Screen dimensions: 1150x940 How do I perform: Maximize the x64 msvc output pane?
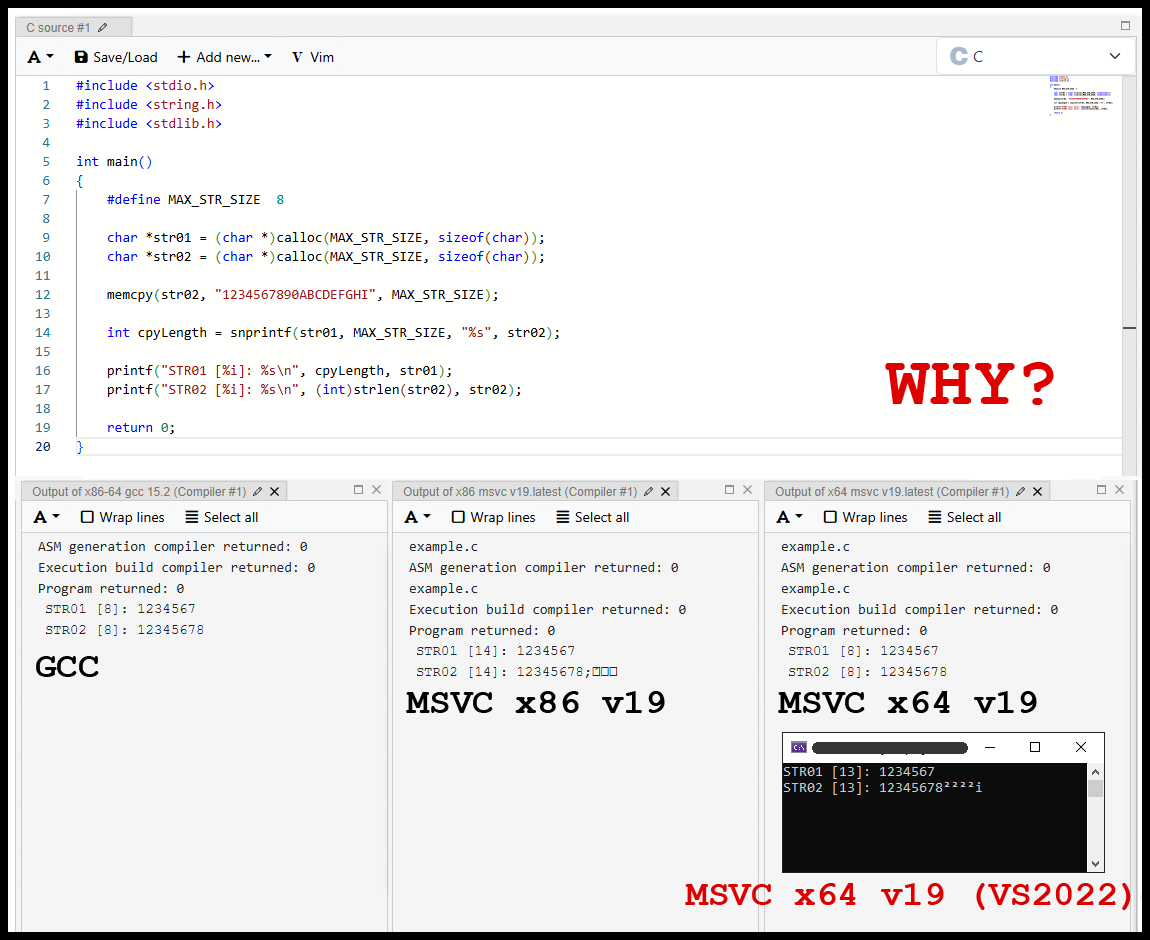point(1102,490)
